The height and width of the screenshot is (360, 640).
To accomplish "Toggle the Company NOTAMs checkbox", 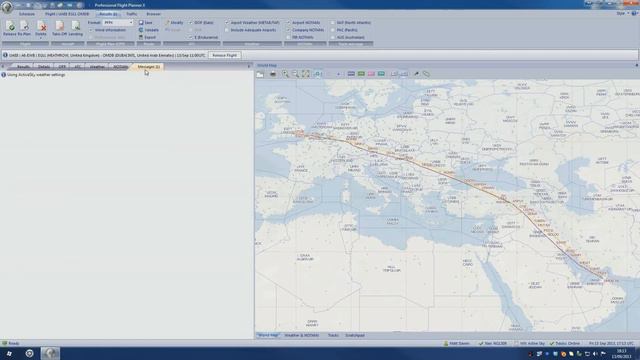I will pos(288,30).
